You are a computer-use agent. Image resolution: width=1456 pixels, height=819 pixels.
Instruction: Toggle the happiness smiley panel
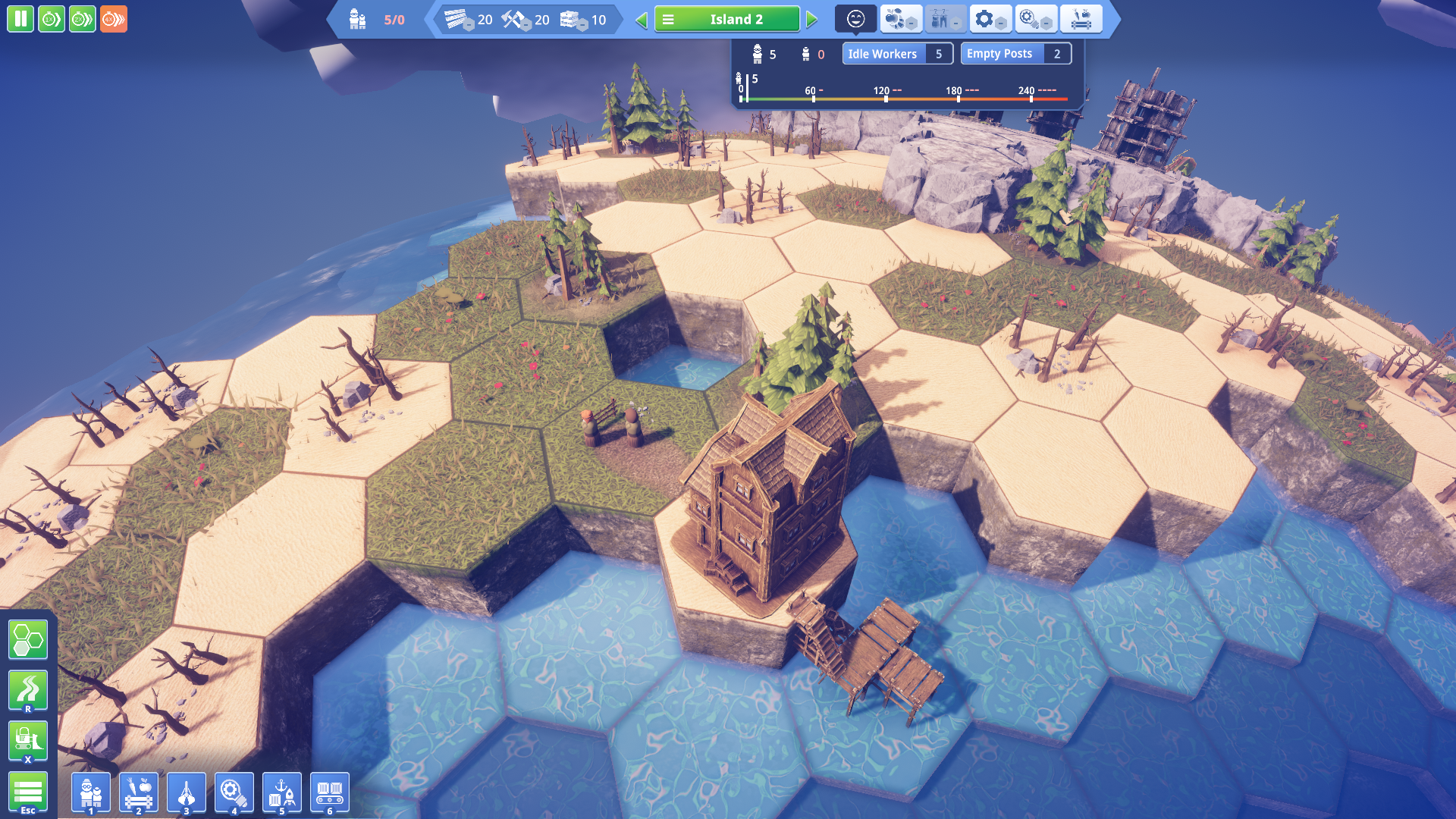(x=855, y=19)
